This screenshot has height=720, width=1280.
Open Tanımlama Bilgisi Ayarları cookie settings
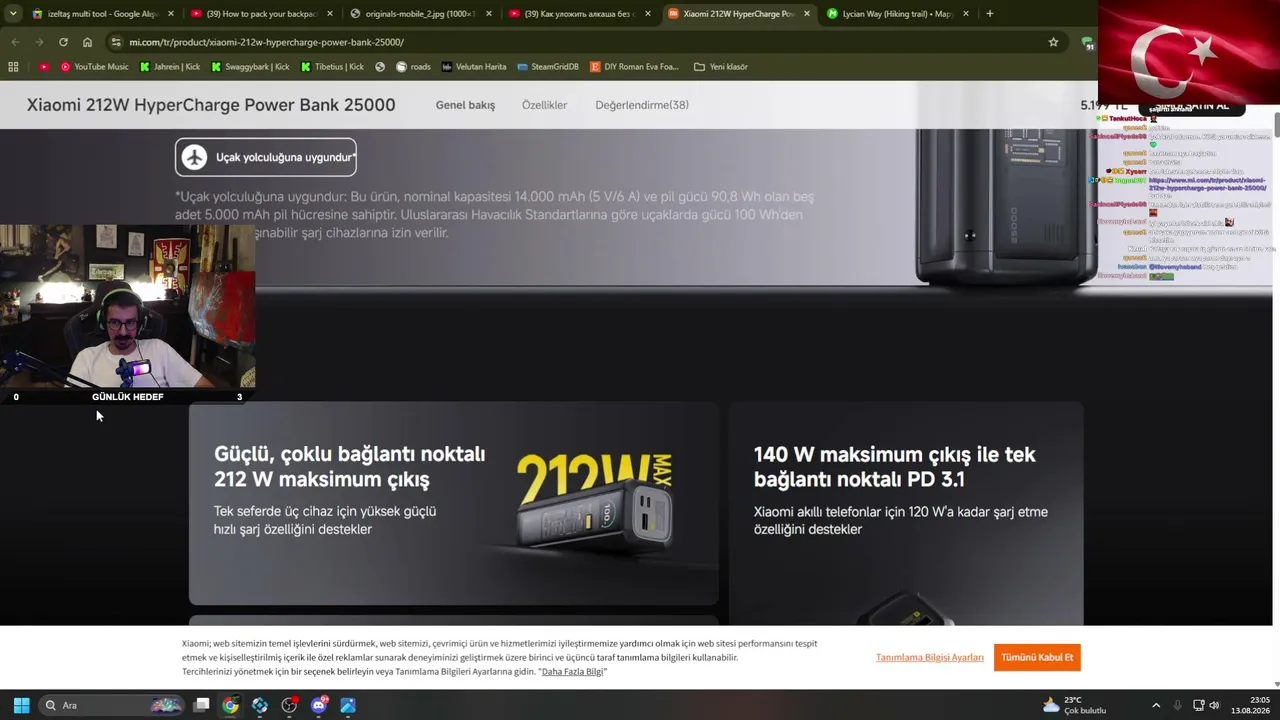930,657
